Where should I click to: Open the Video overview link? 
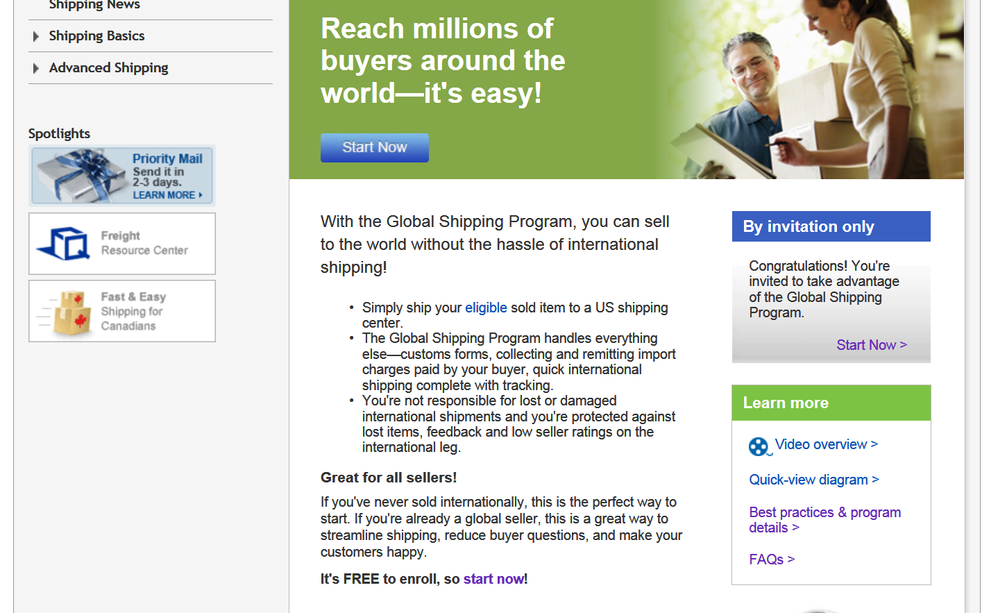826,444
